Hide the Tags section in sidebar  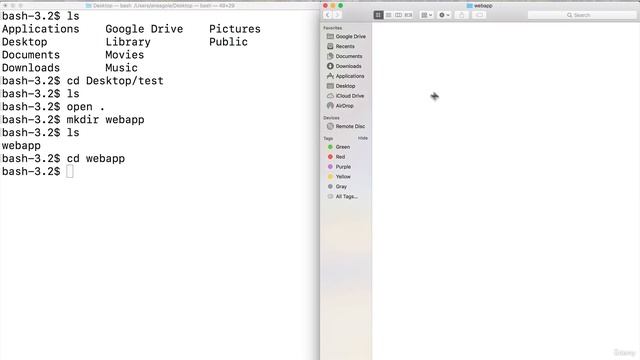362,138
